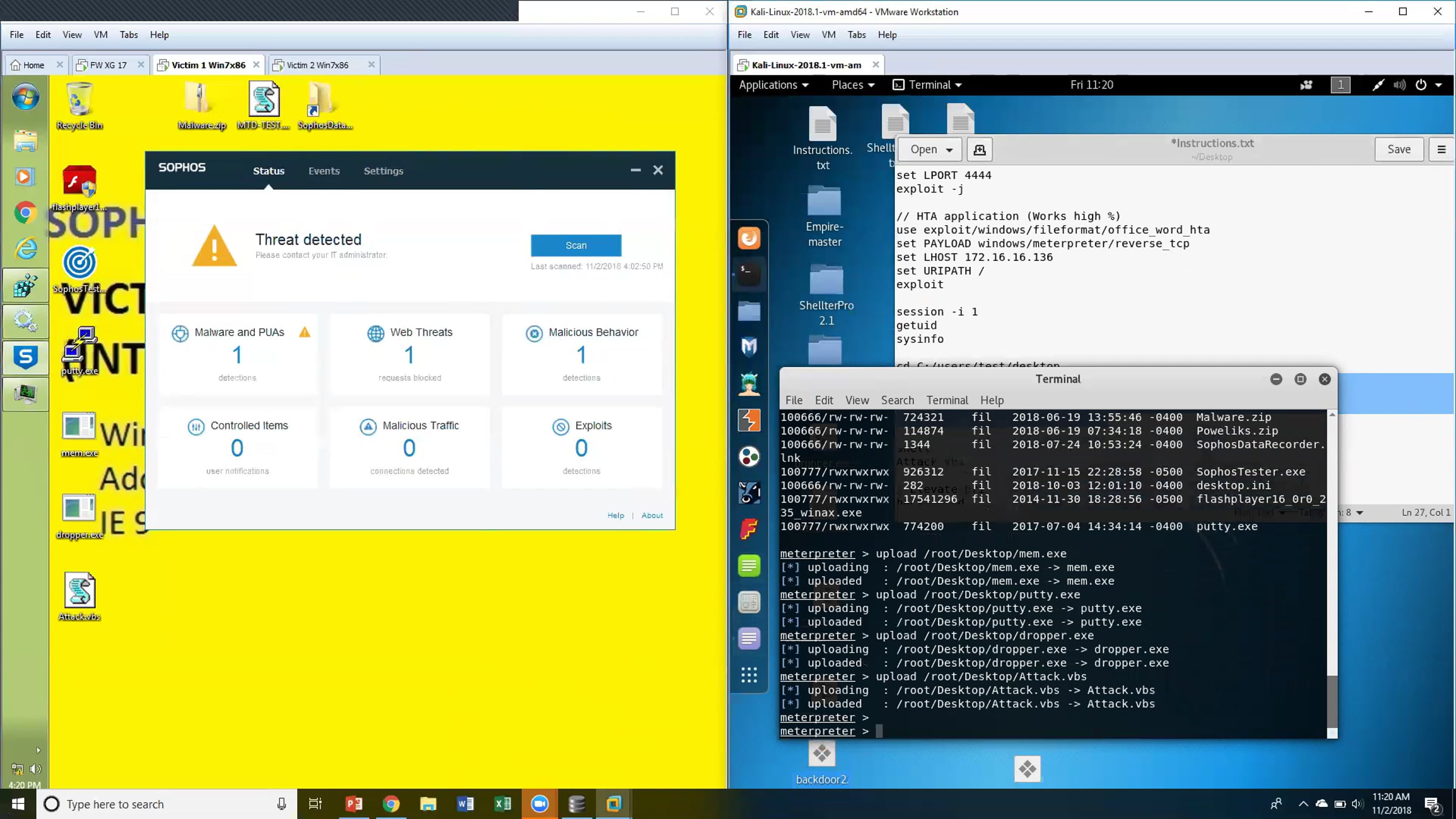Open the Recycle Bin desktop icon
1456x819 pixels.
point(79,106)
